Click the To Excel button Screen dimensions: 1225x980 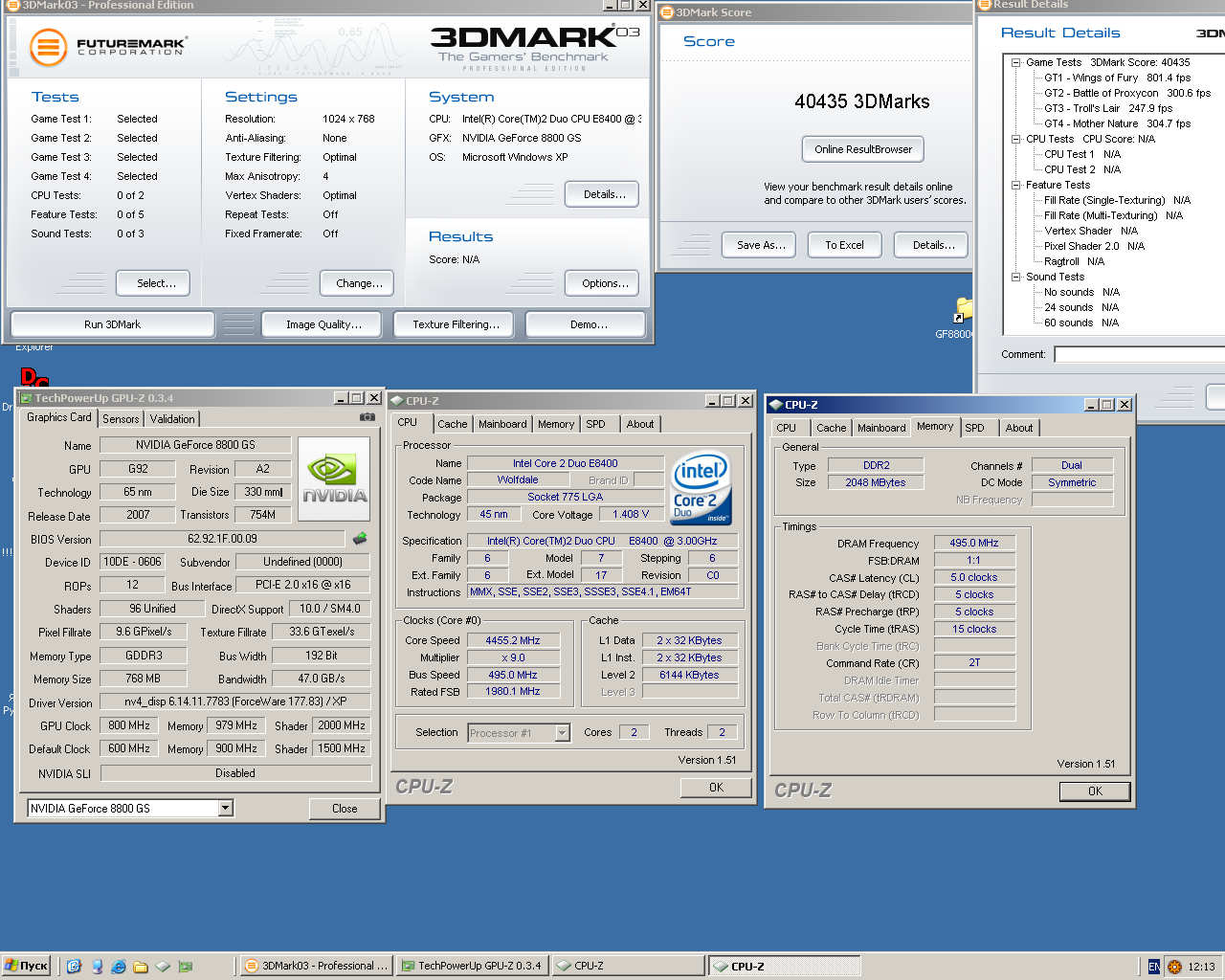pos(844,245)
